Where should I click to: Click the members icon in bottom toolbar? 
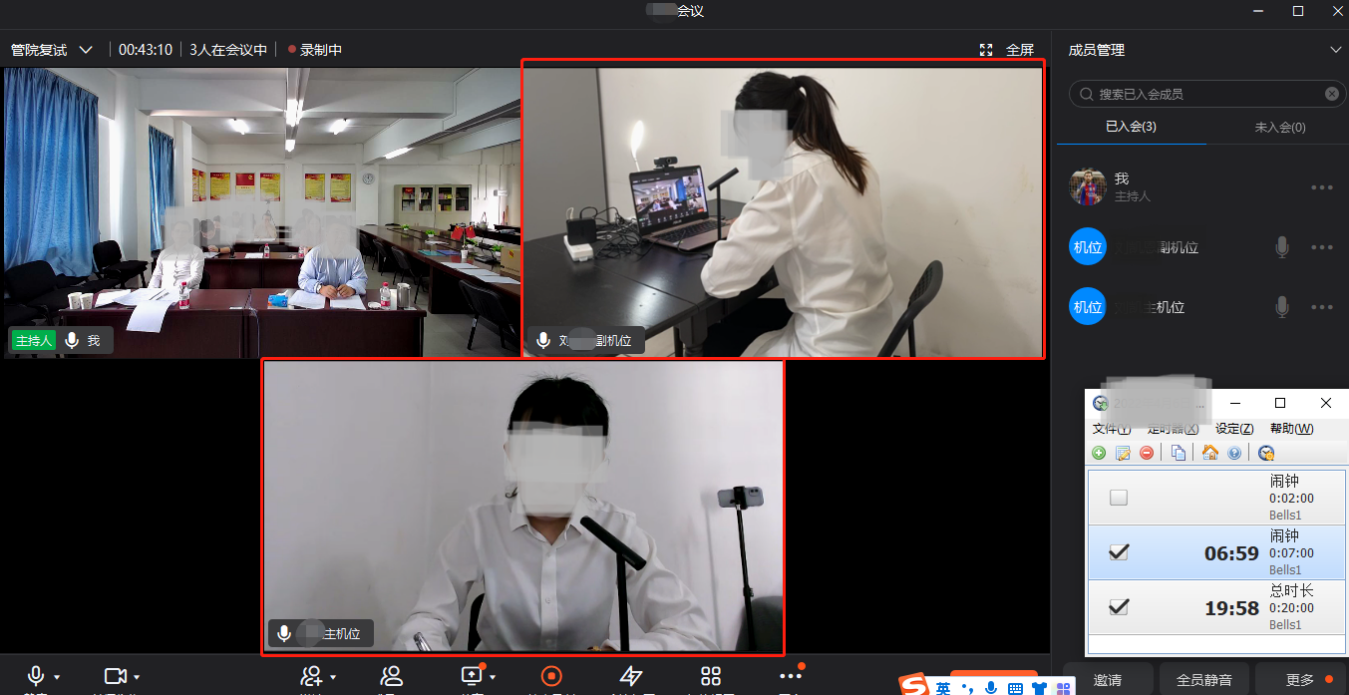coord(391,676)
